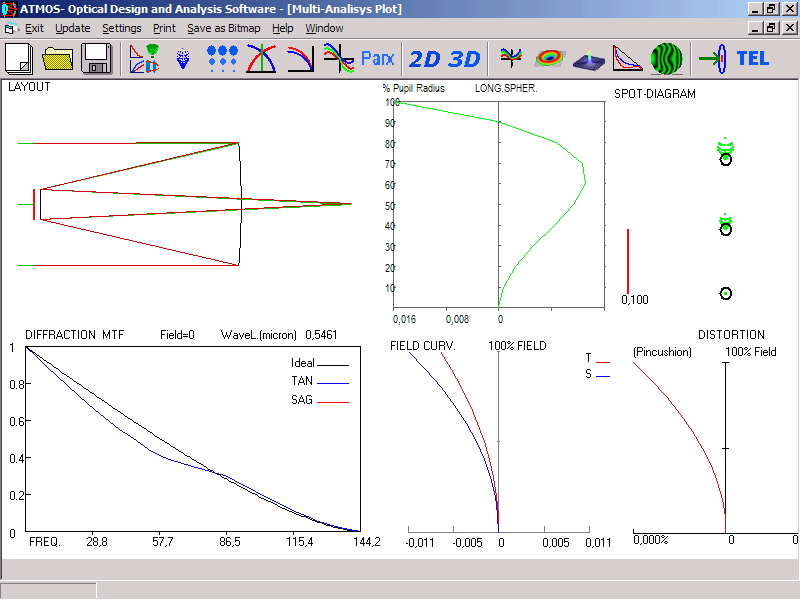Click the longitudinal spherical aberration graph

pos(500,204)
